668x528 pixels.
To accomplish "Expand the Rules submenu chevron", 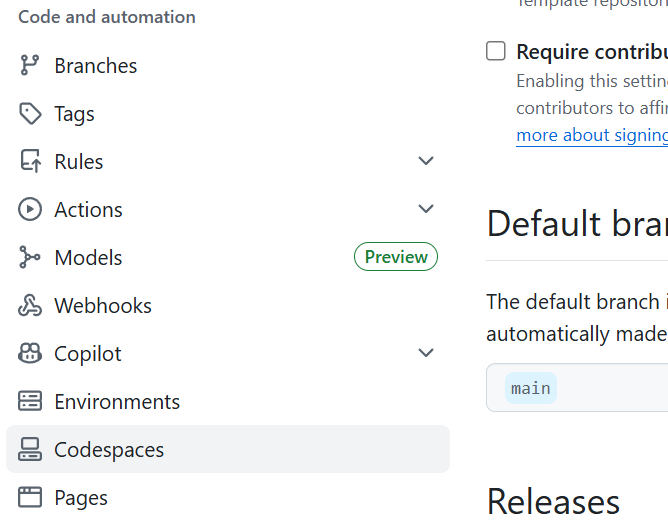I will coord(426,161).
